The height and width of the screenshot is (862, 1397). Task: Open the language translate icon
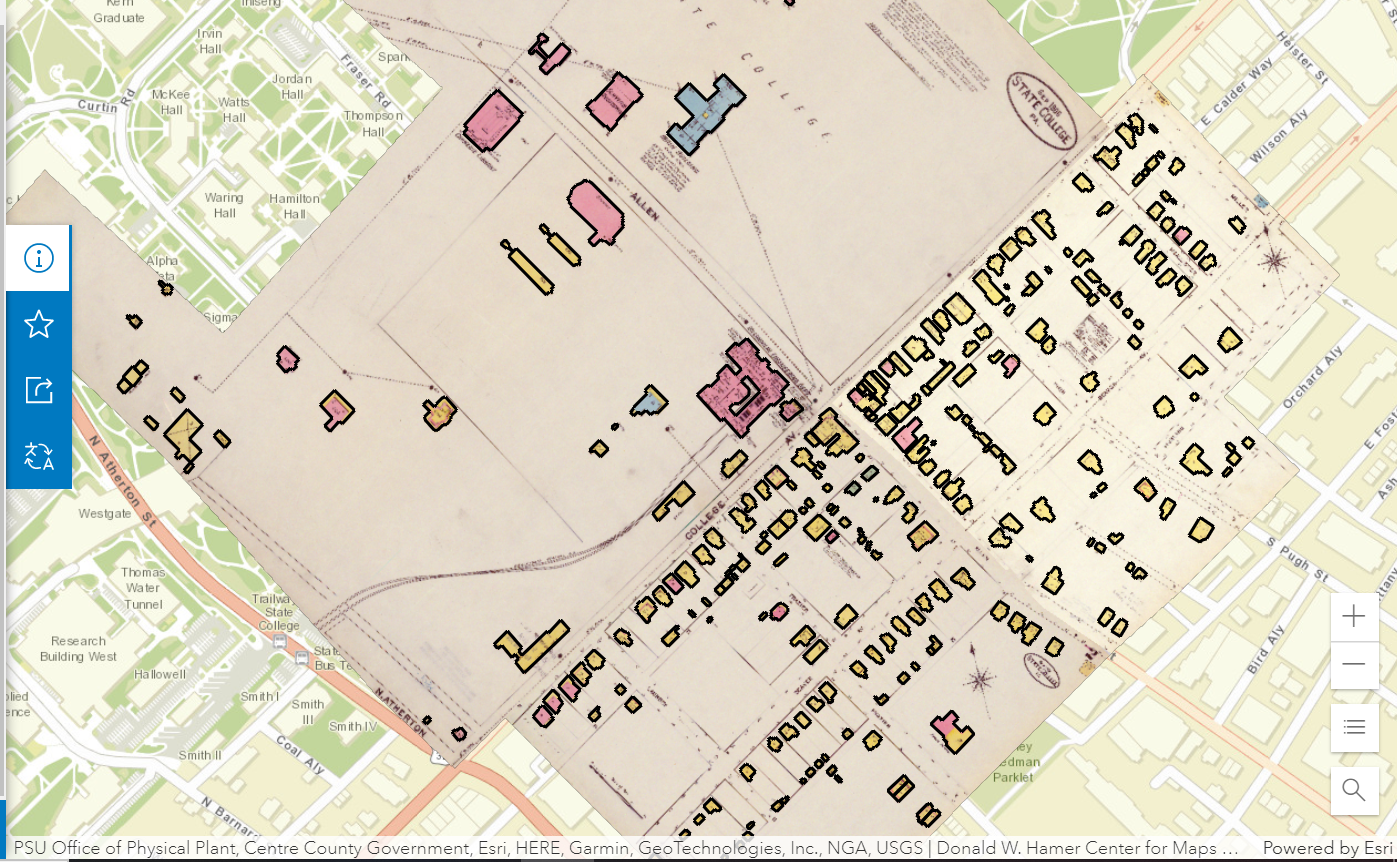point(38,456)
